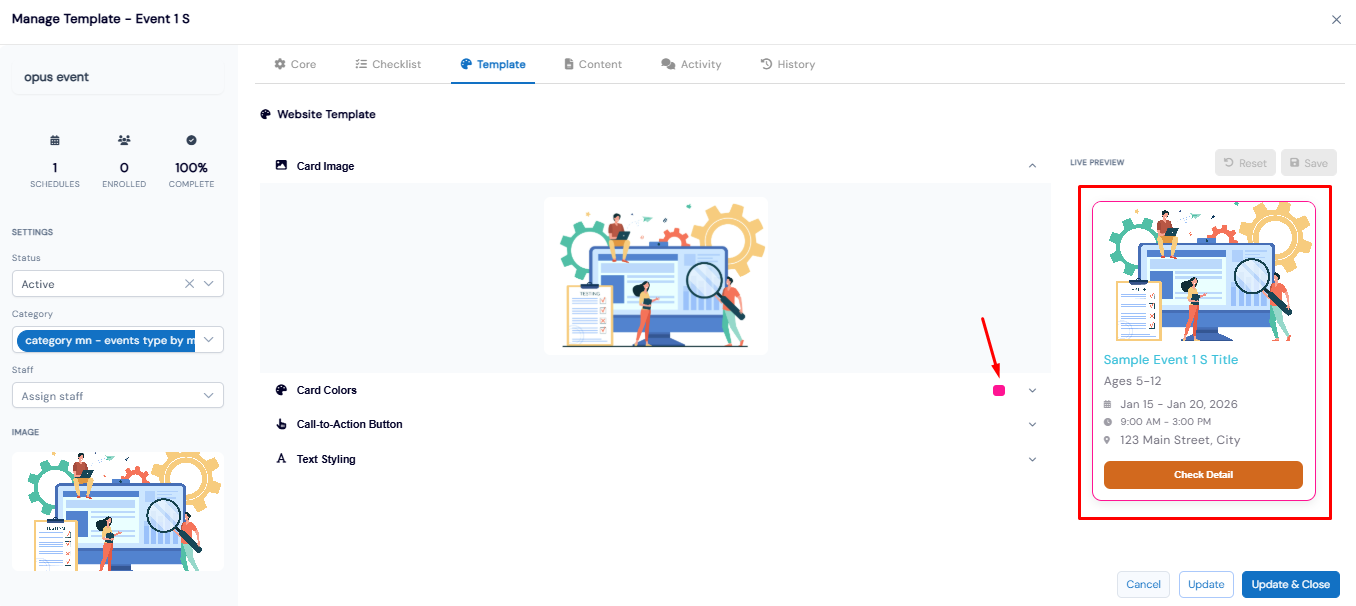Click the palette icon beside Website Template
1356x606 pixels.
click(265, 115)
